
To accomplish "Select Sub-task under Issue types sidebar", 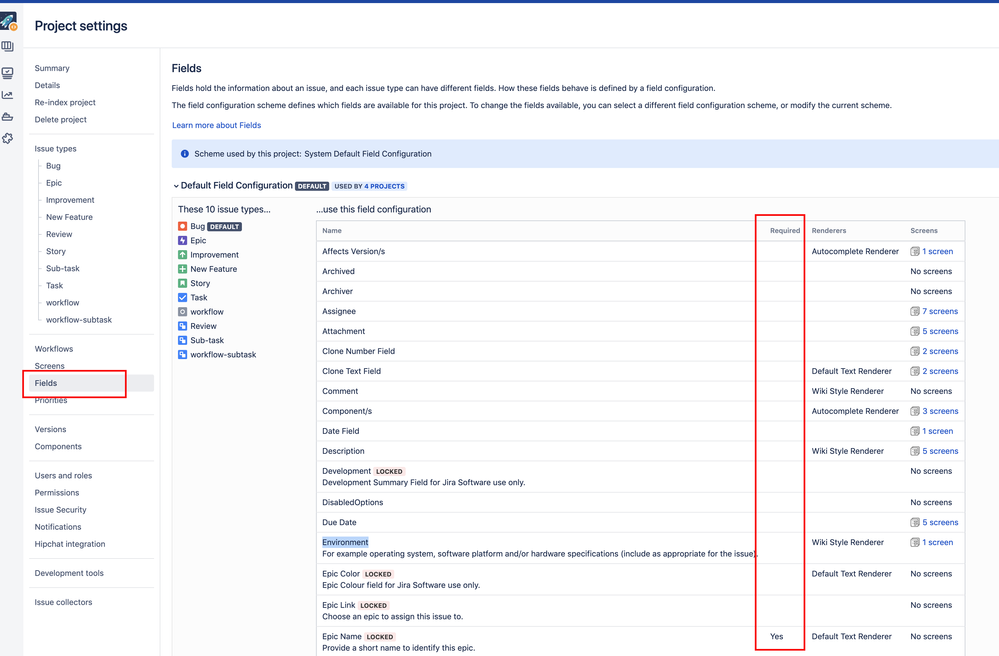I will click(62, 269).
